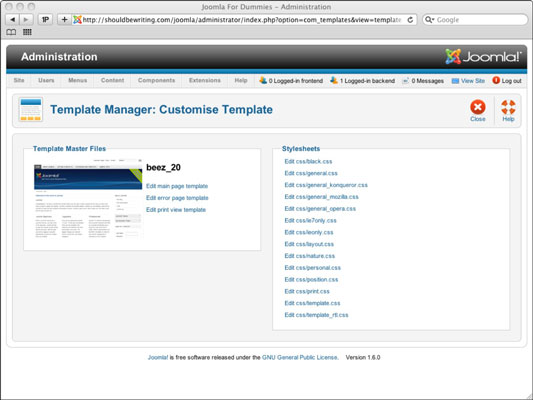Open the bookmarks book icon

[x=11, y=32]
